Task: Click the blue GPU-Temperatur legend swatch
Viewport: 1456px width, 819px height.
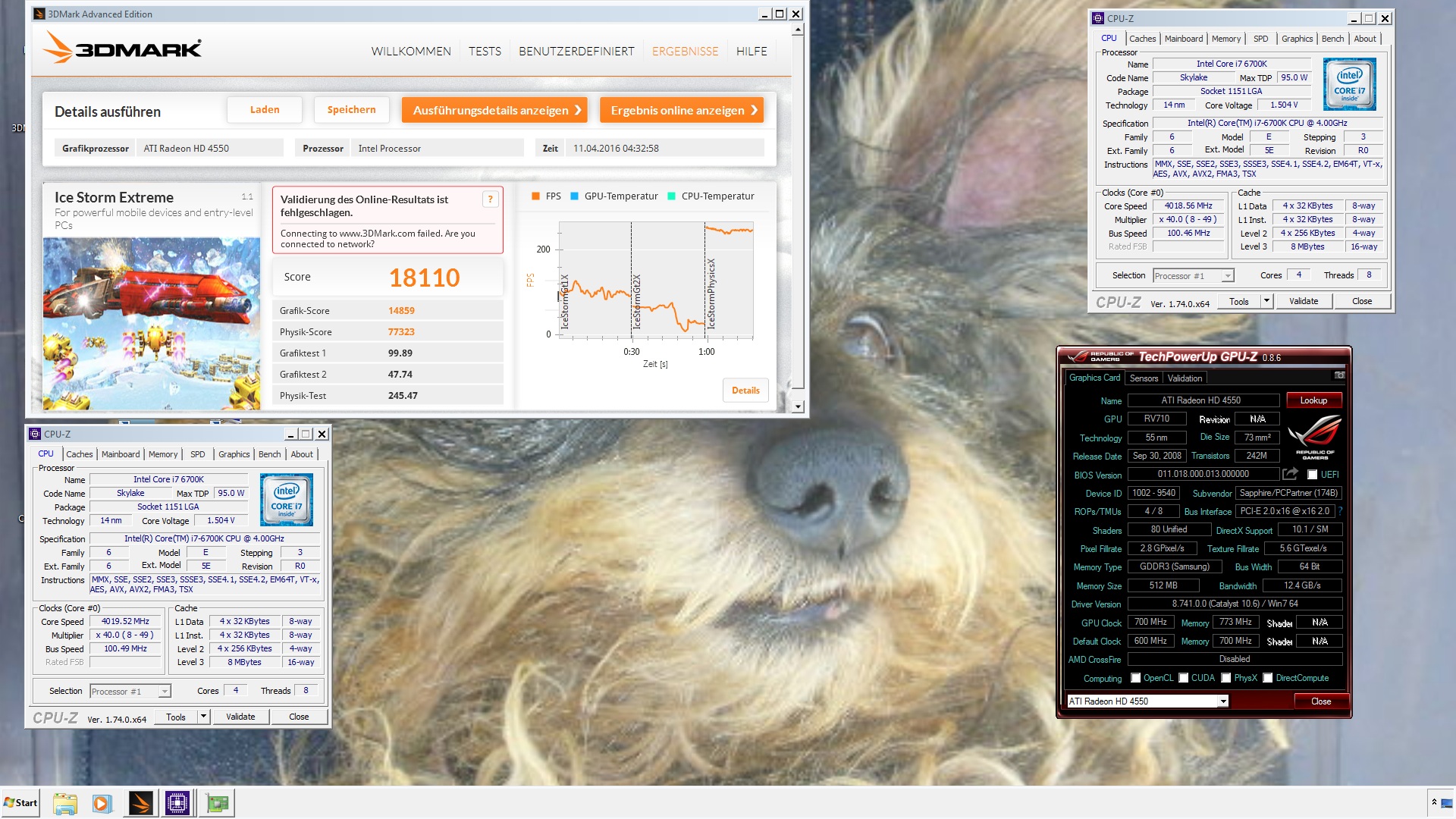Action: click(x=574, y=196)
